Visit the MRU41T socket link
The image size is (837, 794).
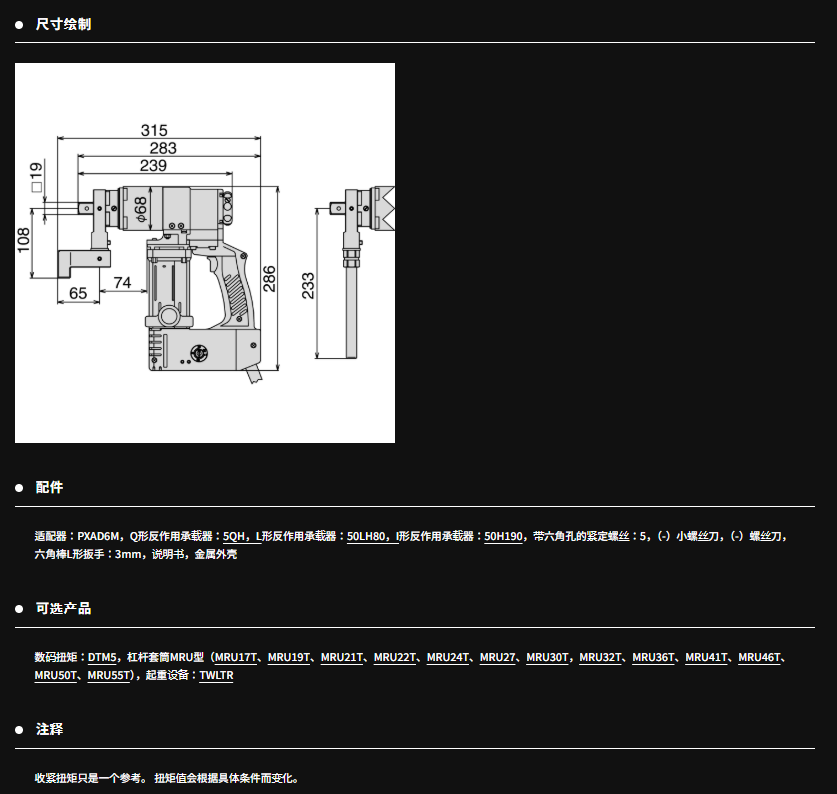pyautogui.click(x=707, y=658)
